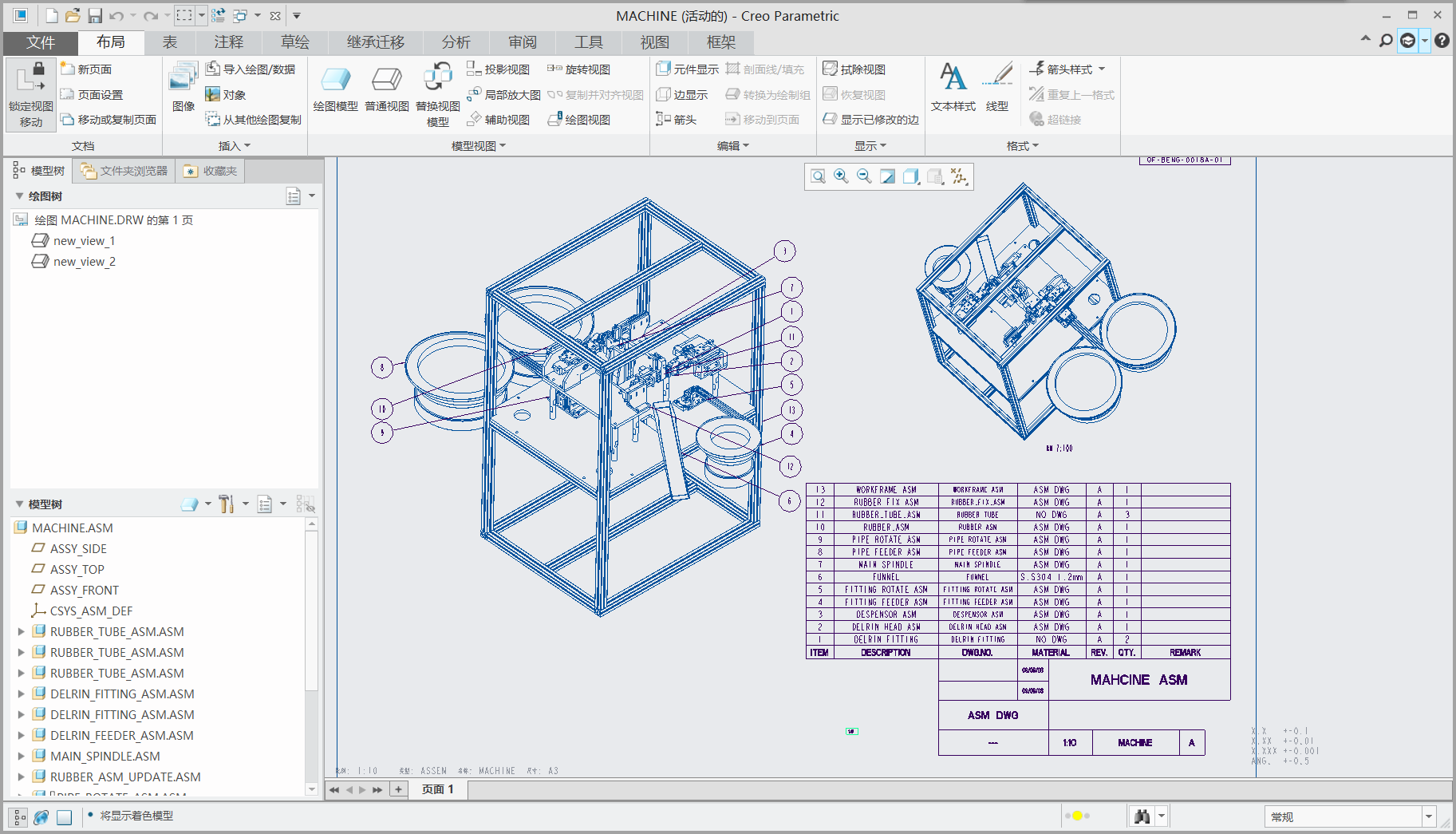Switch to the 草绘 ribbon tab
Image resolution: width=1456 pixels, height=834 pixels.
click(x=295, y=42)
